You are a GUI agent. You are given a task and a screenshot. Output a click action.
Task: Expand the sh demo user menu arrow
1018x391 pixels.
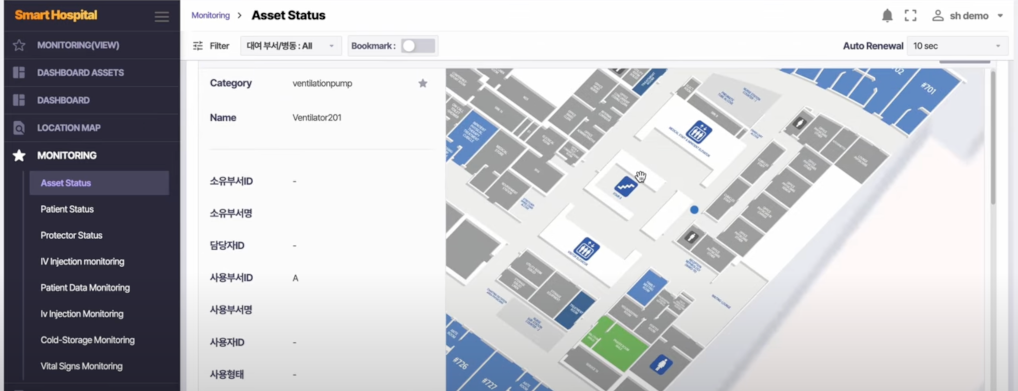click(1000, 16)
